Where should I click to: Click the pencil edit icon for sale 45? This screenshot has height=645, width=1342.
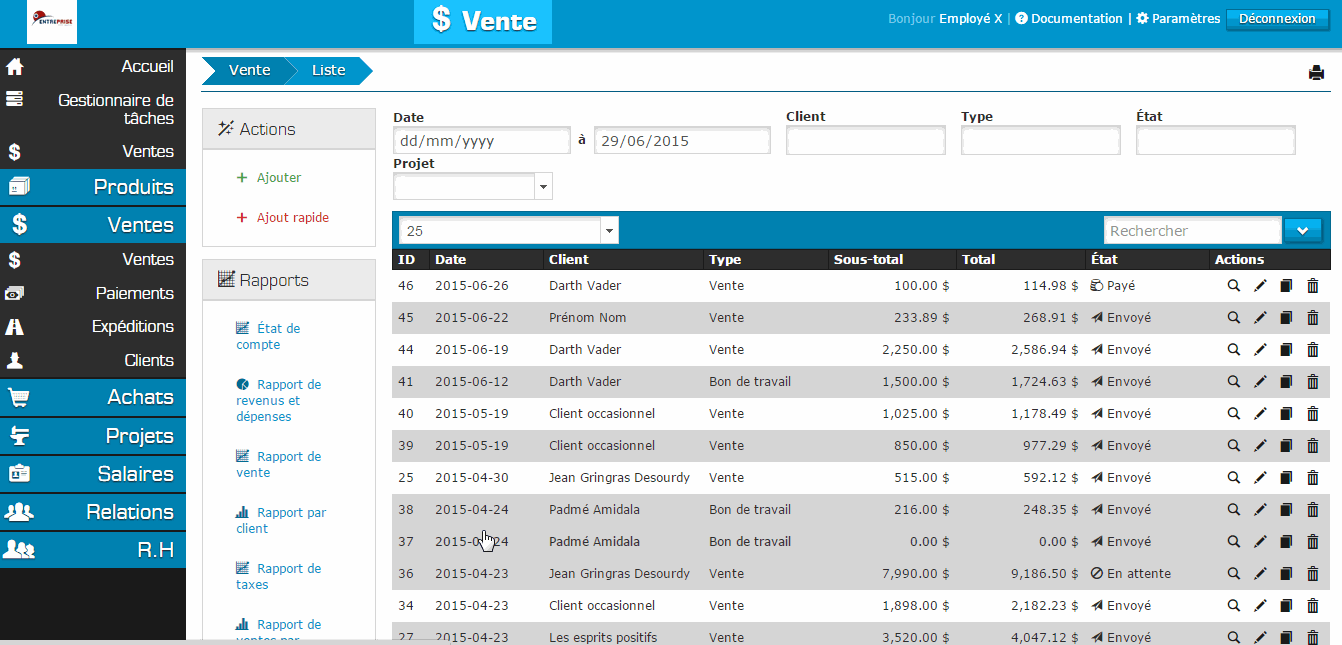point(1260,318)
